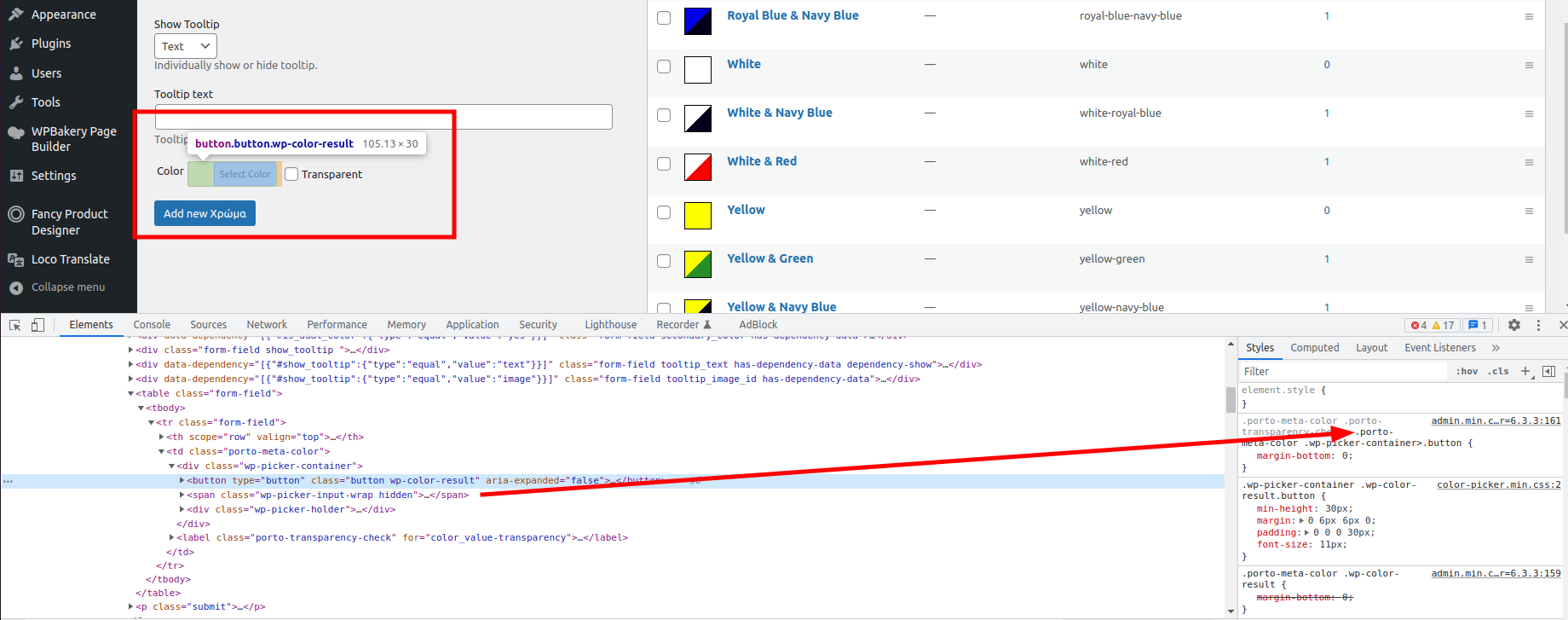Click the Yellow color swatch thumbnail
1568x620 pixels.
pyautogui.click(x=698, y=216)
